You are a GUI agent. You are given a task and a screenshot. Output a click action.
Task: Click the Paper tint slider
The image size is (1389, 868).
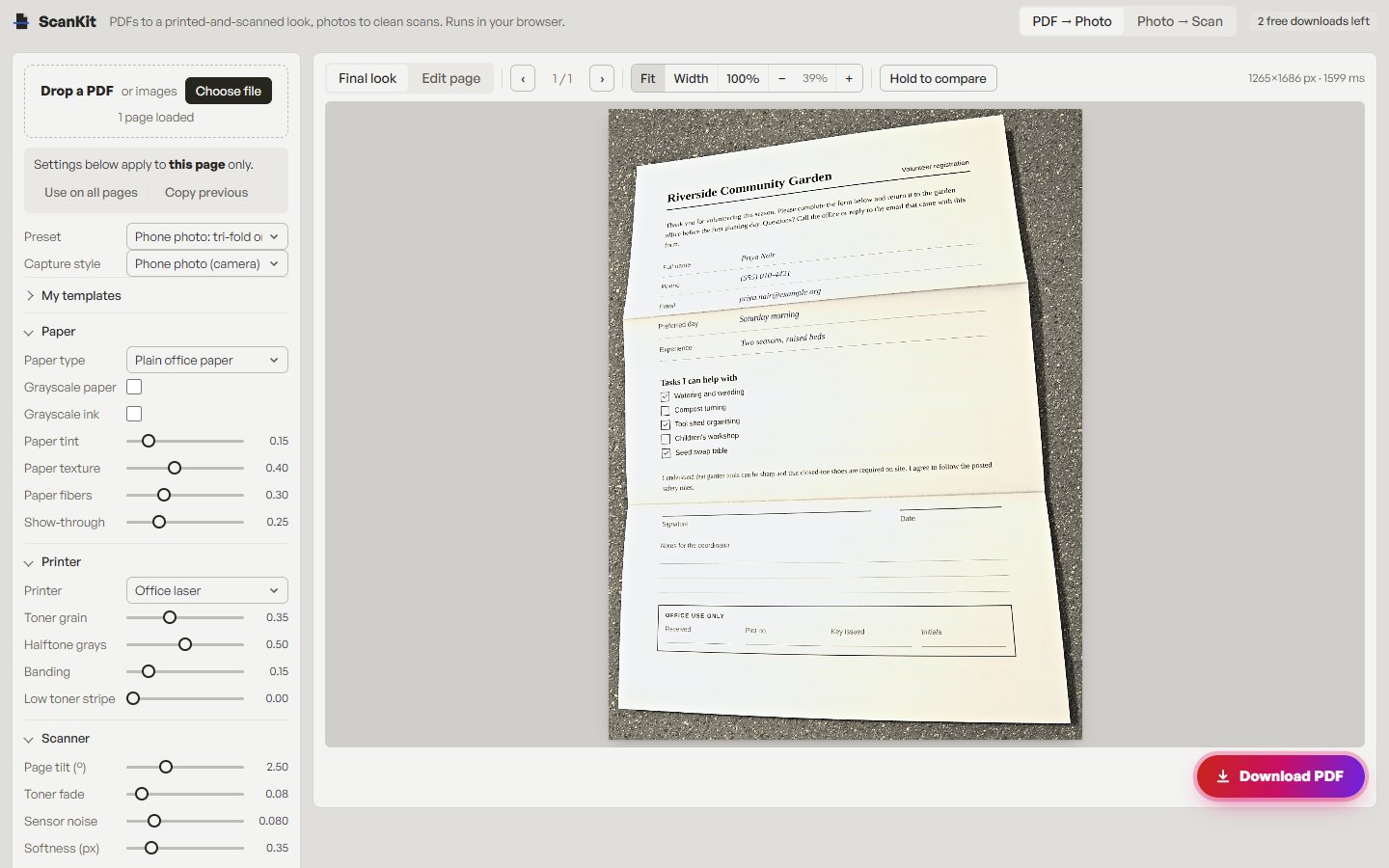[x=185, y=441]
